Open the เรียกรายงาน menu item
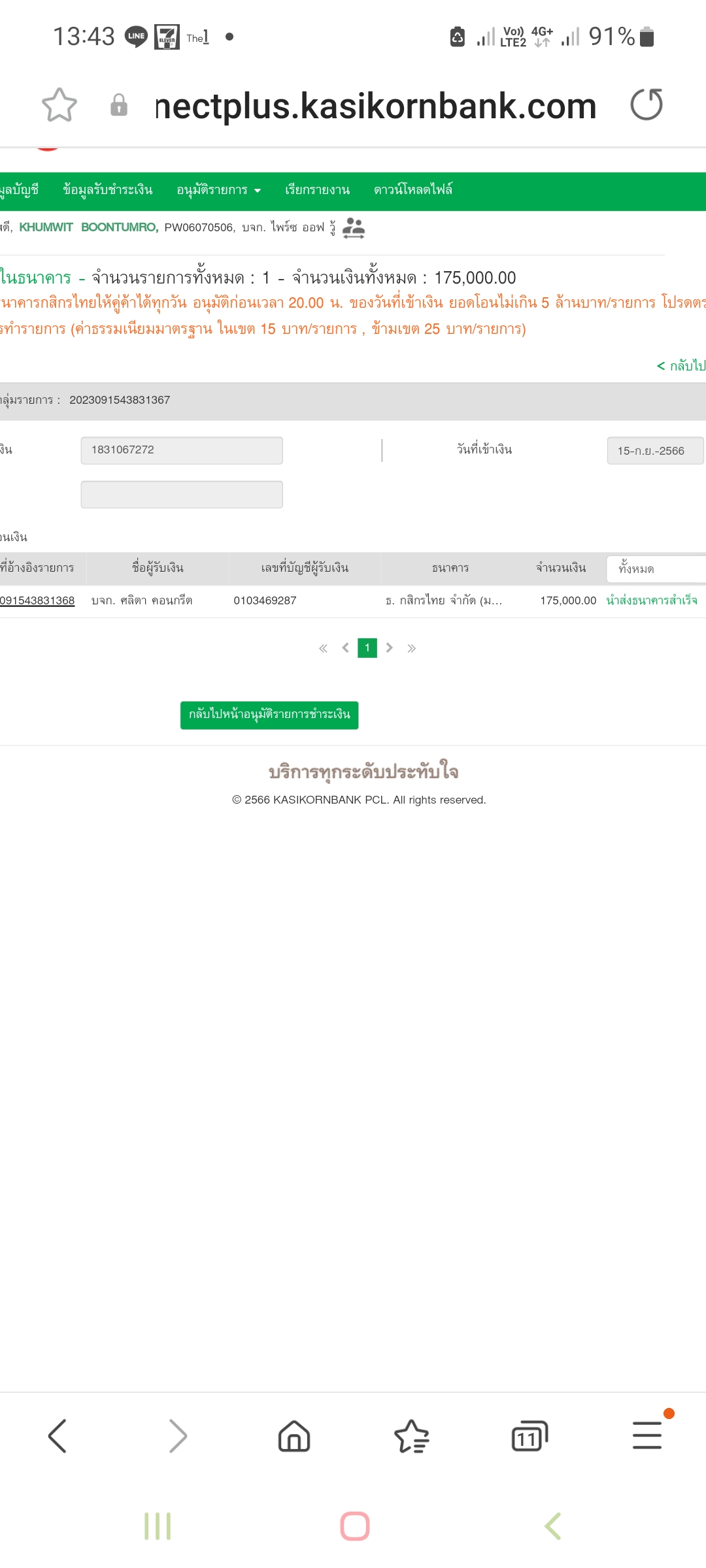706x1568 pixels. point(317,190)
